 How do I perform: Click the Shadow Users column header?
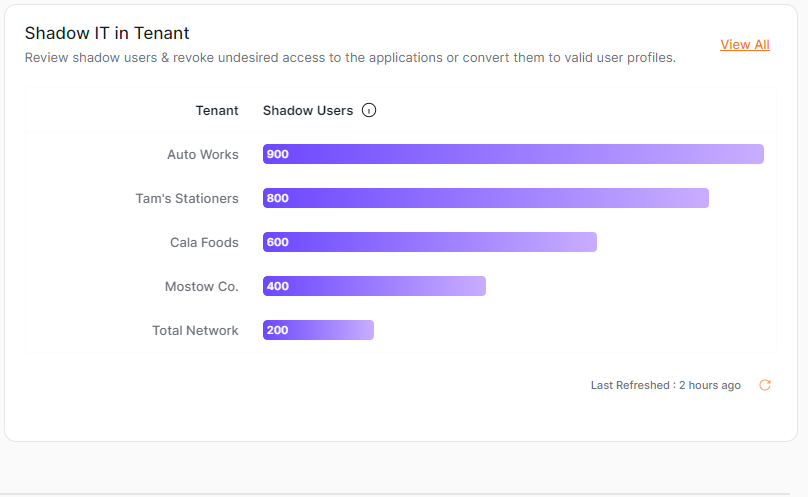(x=307, y=111)
